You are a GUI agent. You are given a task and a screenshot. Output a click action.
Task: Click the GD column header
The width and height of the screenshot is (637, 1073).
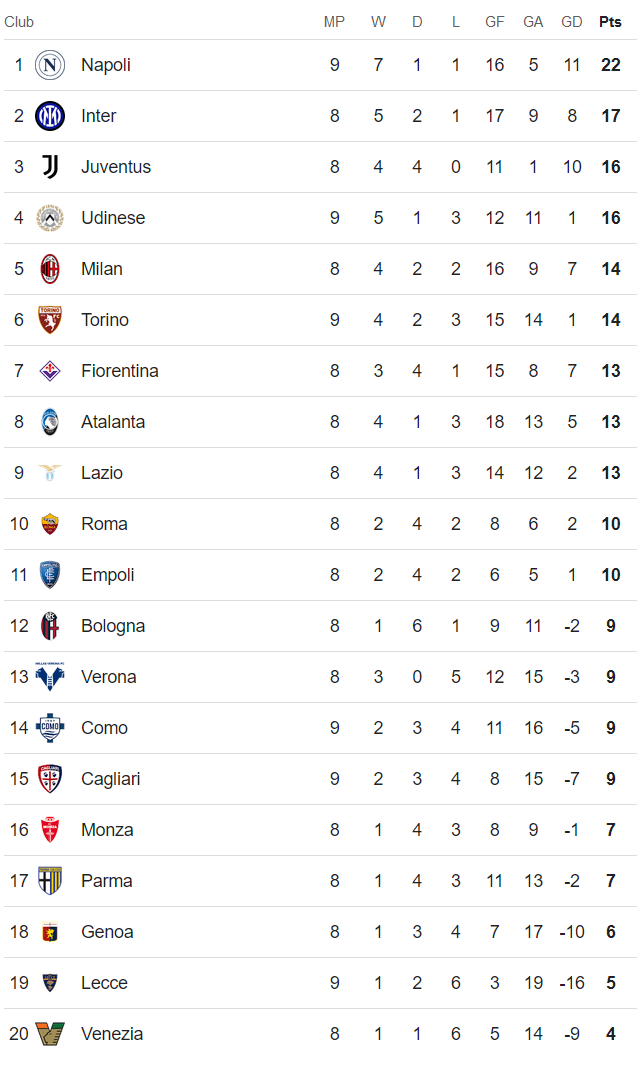572,22
